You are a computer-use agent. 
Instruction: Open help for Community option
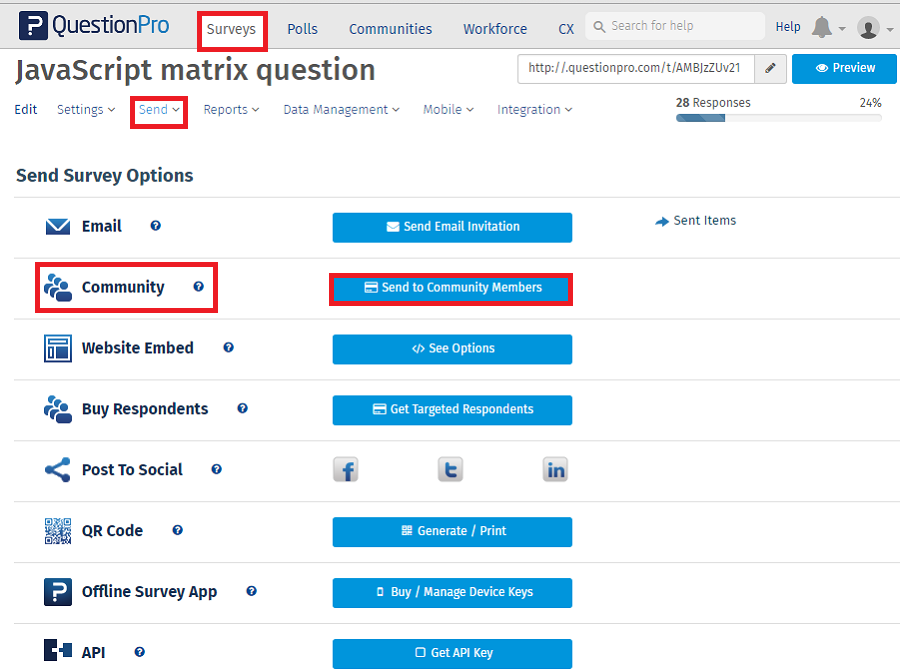[199, 286]
